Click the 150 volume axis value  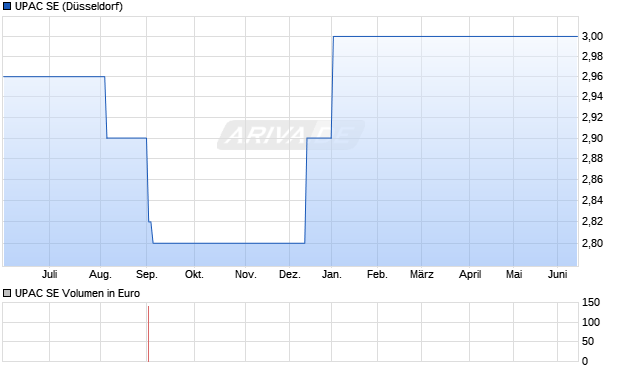(591, 303)
